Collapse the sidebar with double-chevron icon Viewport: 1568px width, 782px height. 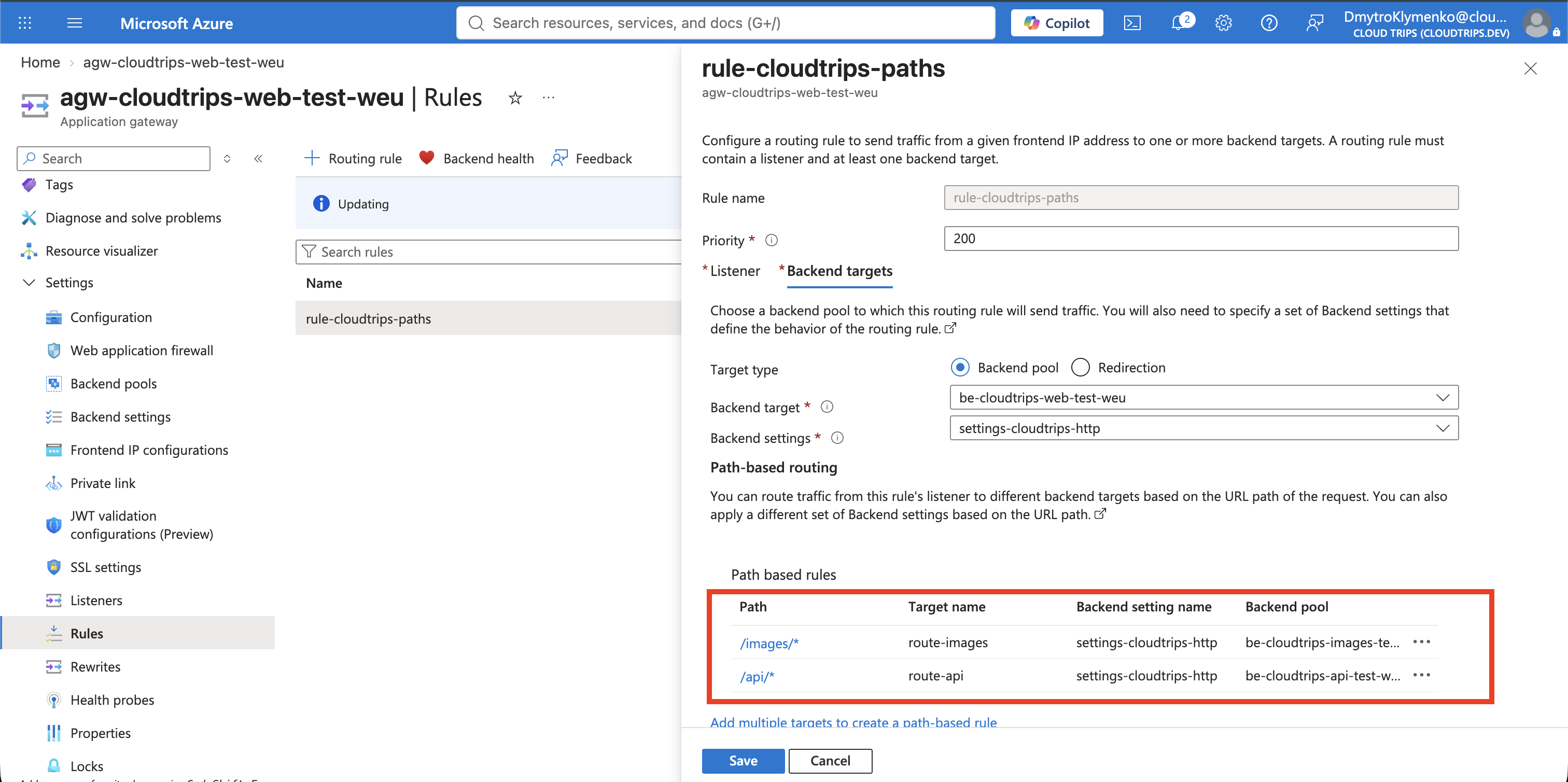point(258,159)
